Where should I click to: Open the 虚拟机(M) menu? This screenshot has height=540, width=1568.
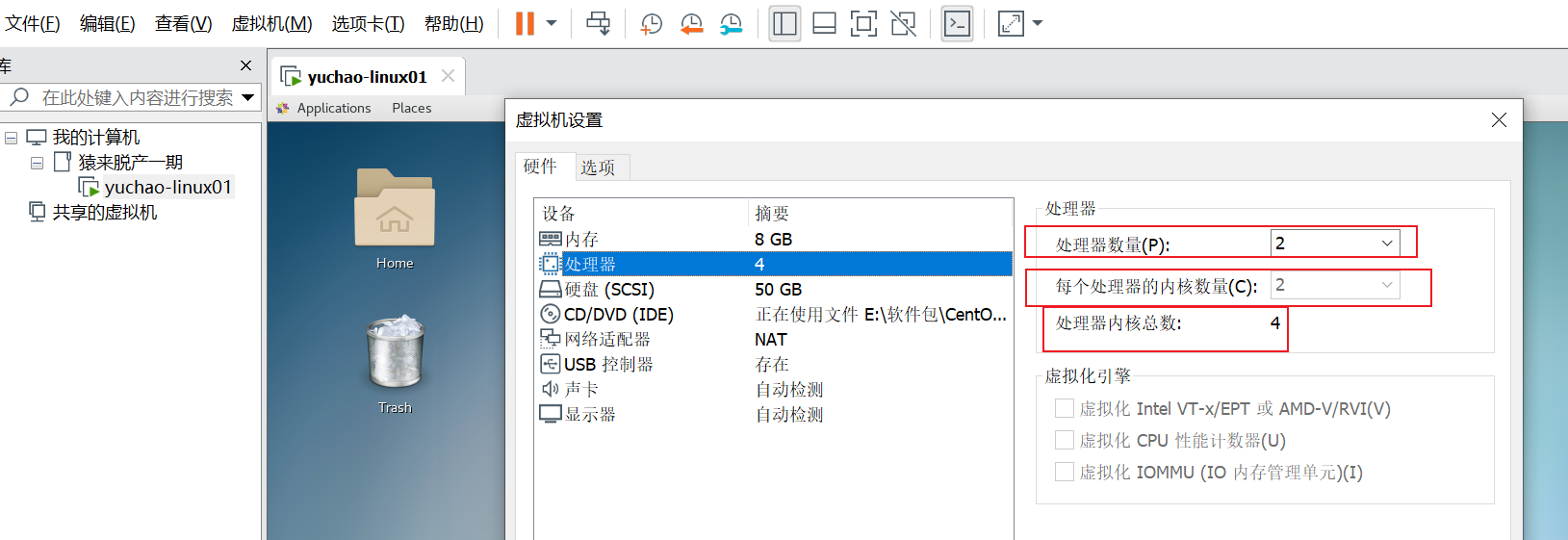[x=271, y=24]
